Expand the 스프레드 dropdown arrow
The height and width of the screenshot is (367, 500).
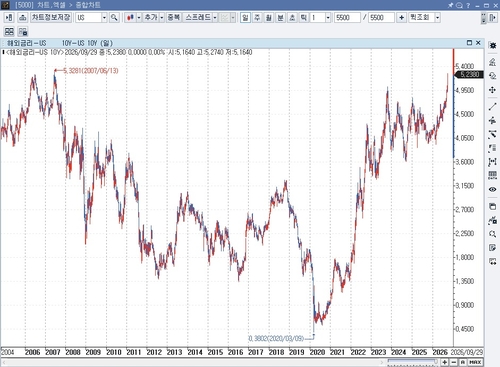[x=215, y=17]
